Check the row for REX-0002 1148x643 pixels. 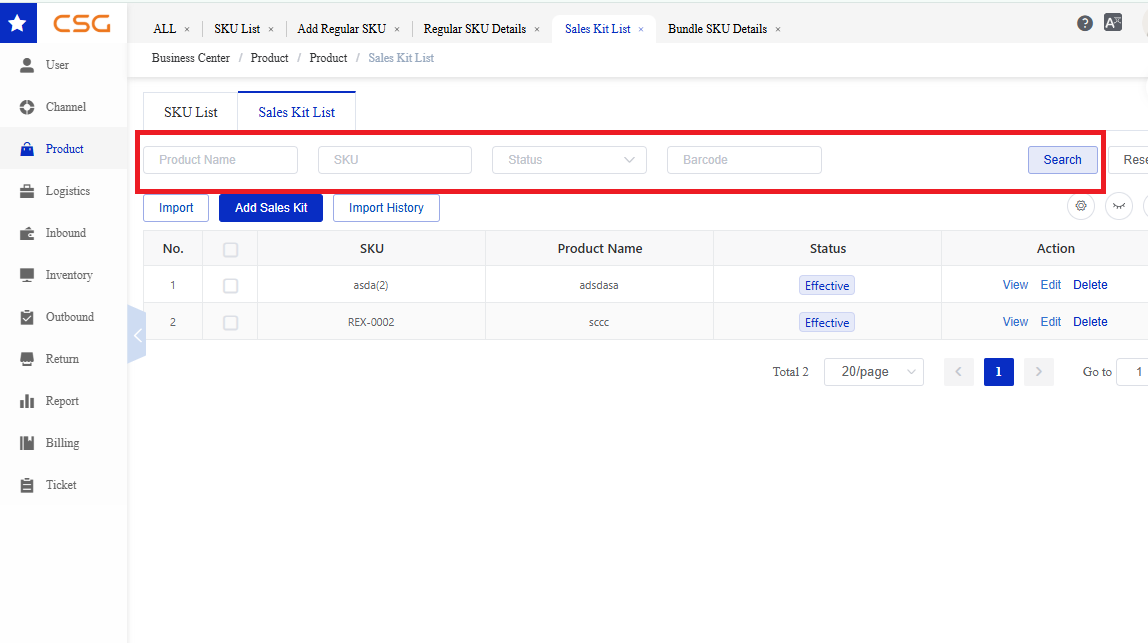231,322
